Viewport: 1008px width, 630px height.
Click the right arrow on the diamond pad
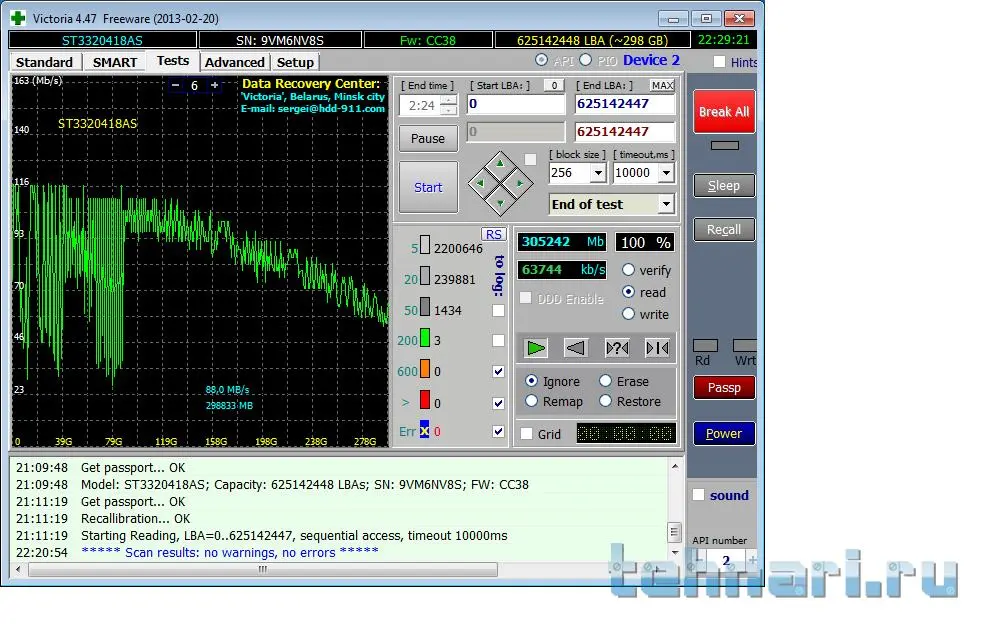521,183
